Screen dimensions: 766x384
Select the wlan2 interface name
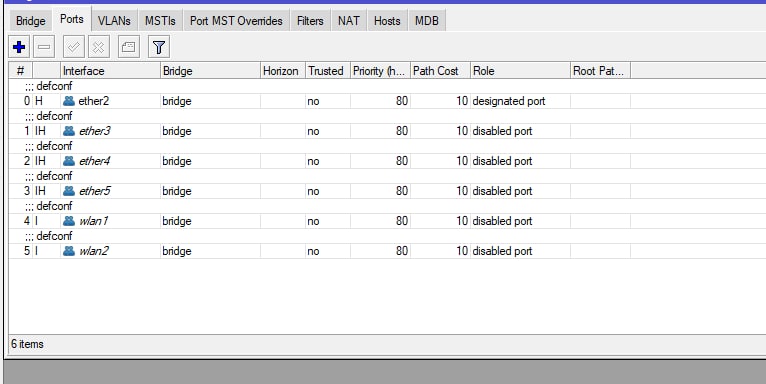click(94, 251)
